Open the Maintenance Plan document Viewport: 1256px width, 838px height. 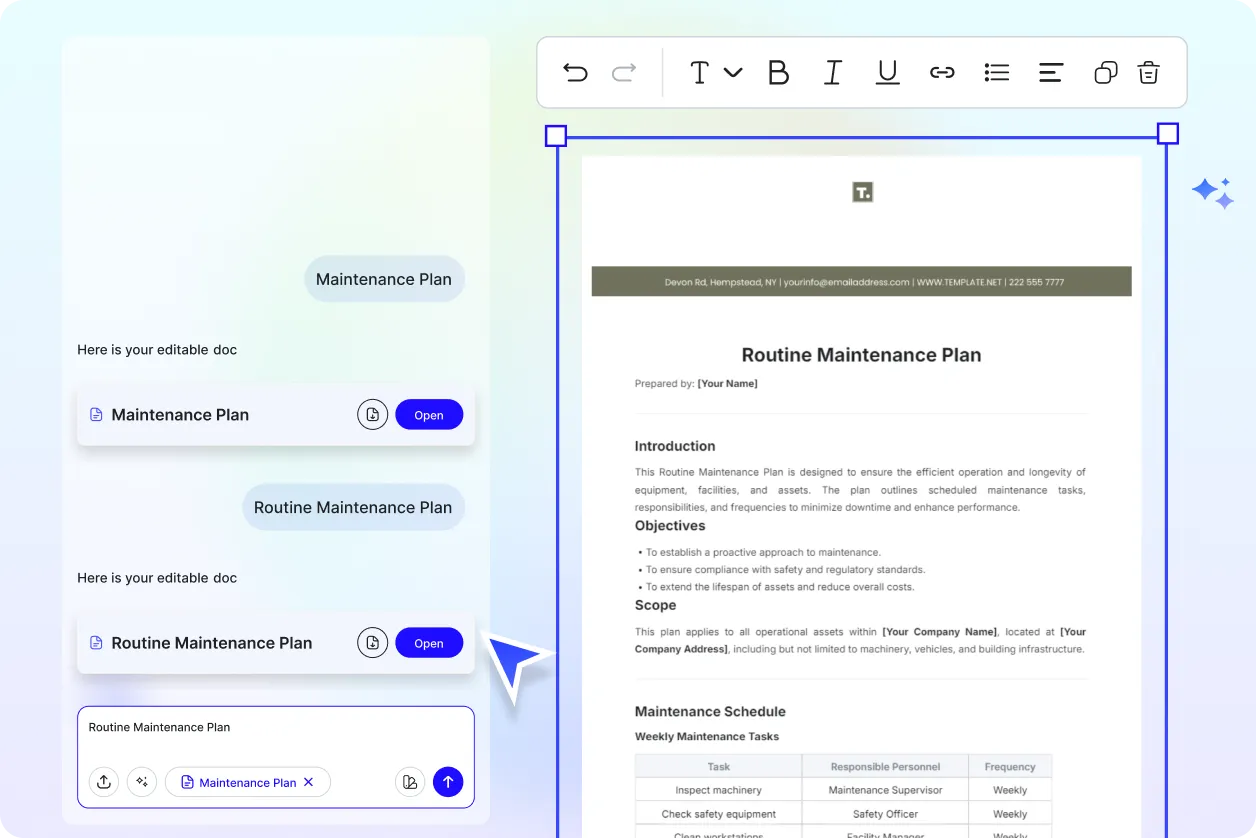[429, 415]
